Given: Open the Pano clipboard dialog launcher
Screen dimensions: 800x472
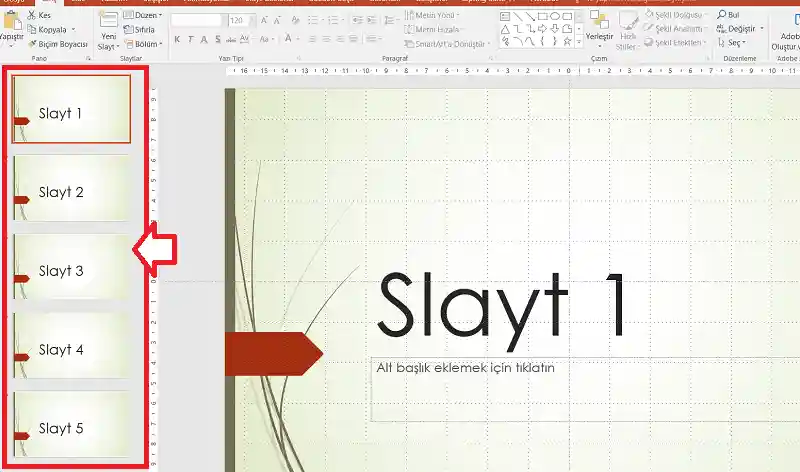Looking at the screenshot, I should tap(88, 59).
